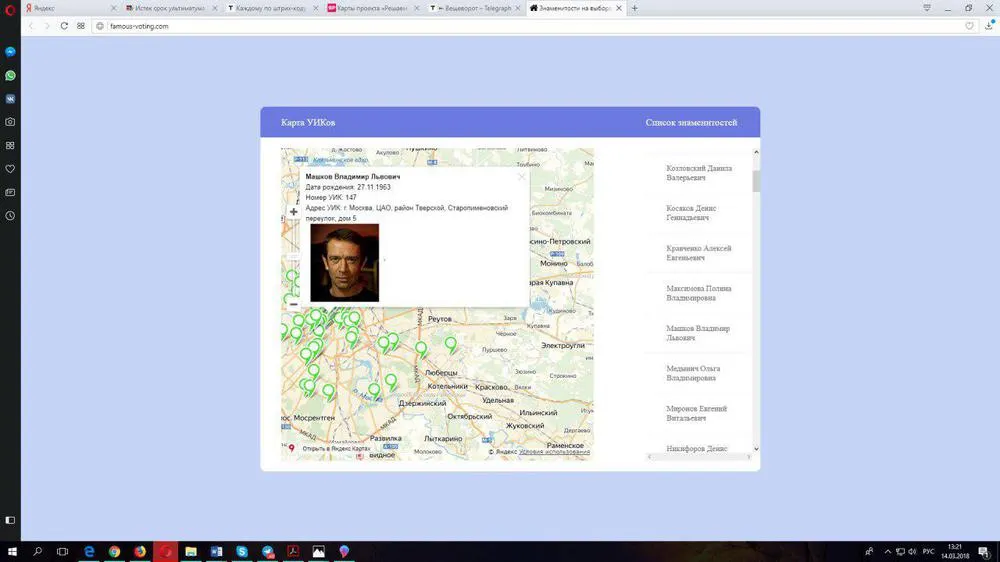Launch Google Chrome from taskbar
The image size is (1000, 562).
click(114, 551)
